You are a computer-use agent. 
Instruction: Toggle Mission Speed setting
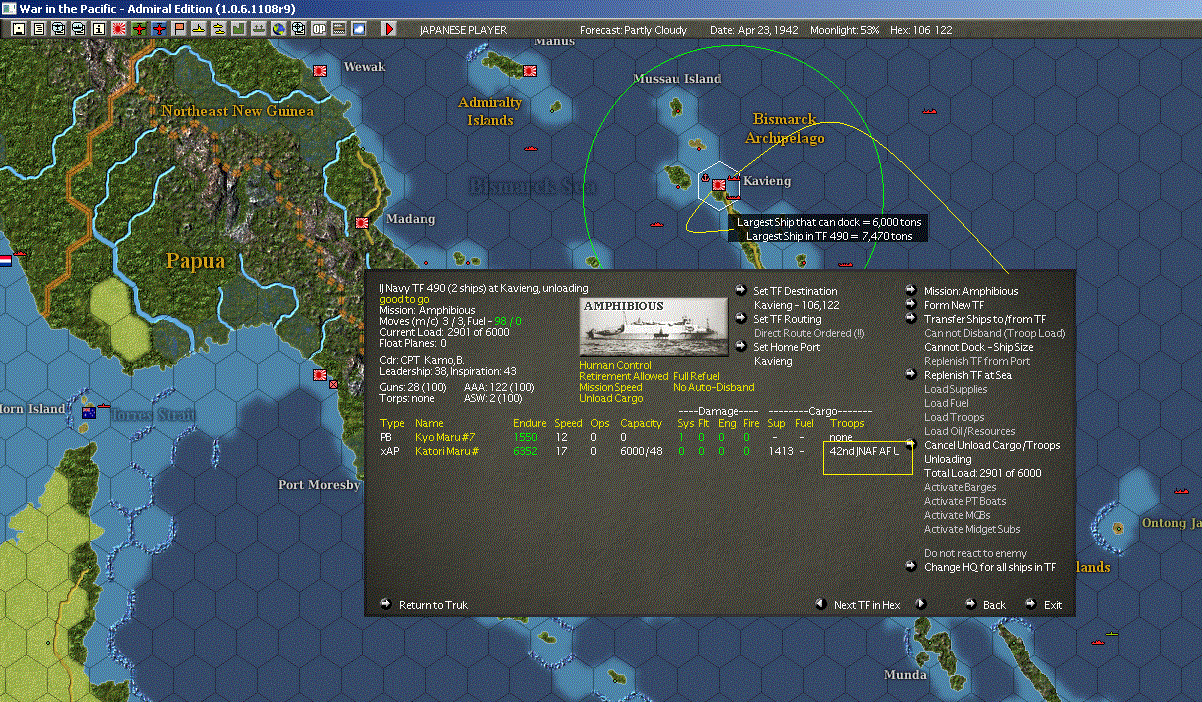coord(610,387)
